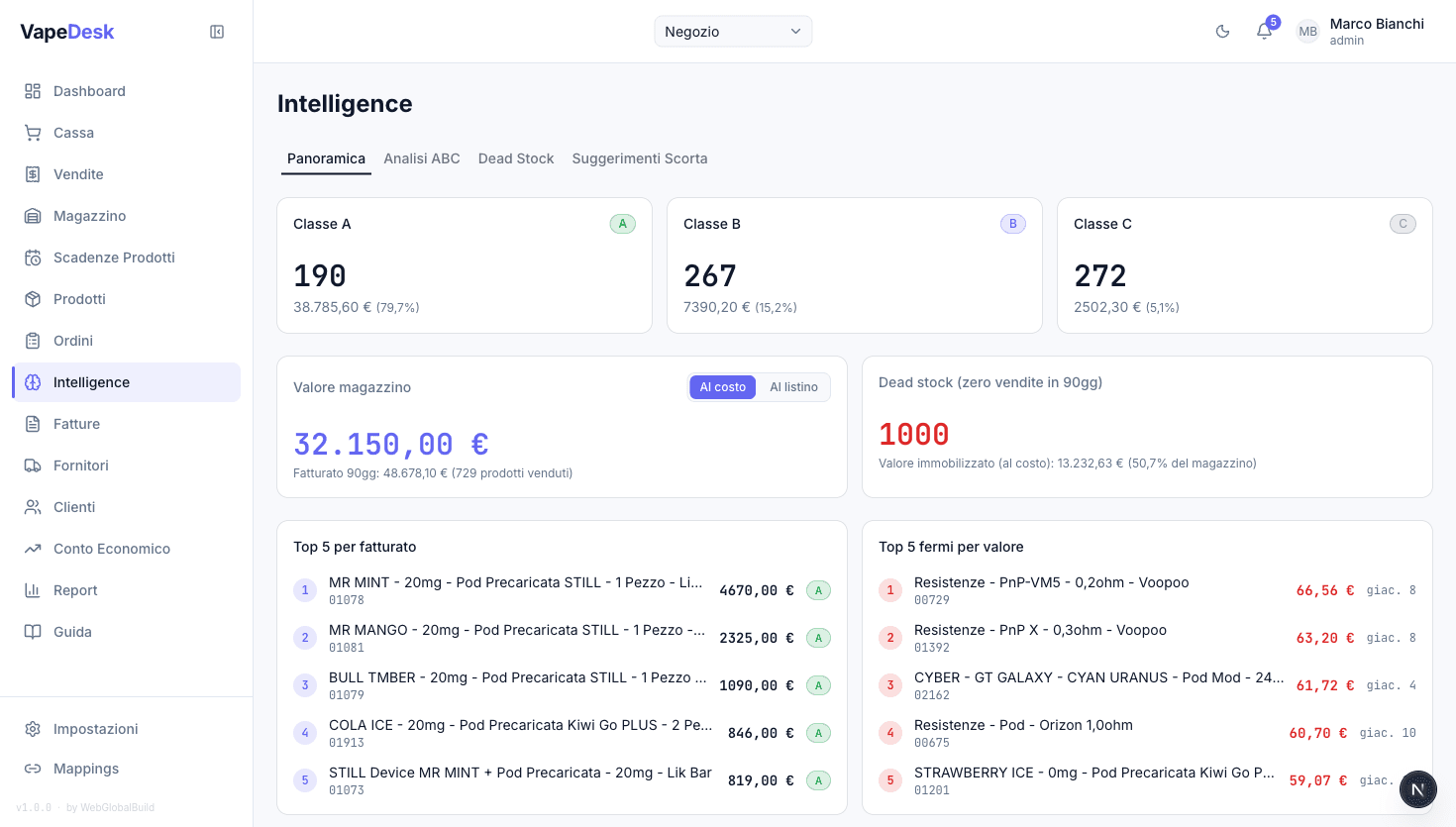Switch to the Analisi ABC tab
Viewport: 1456px width, 827px height.
point(422,158)
